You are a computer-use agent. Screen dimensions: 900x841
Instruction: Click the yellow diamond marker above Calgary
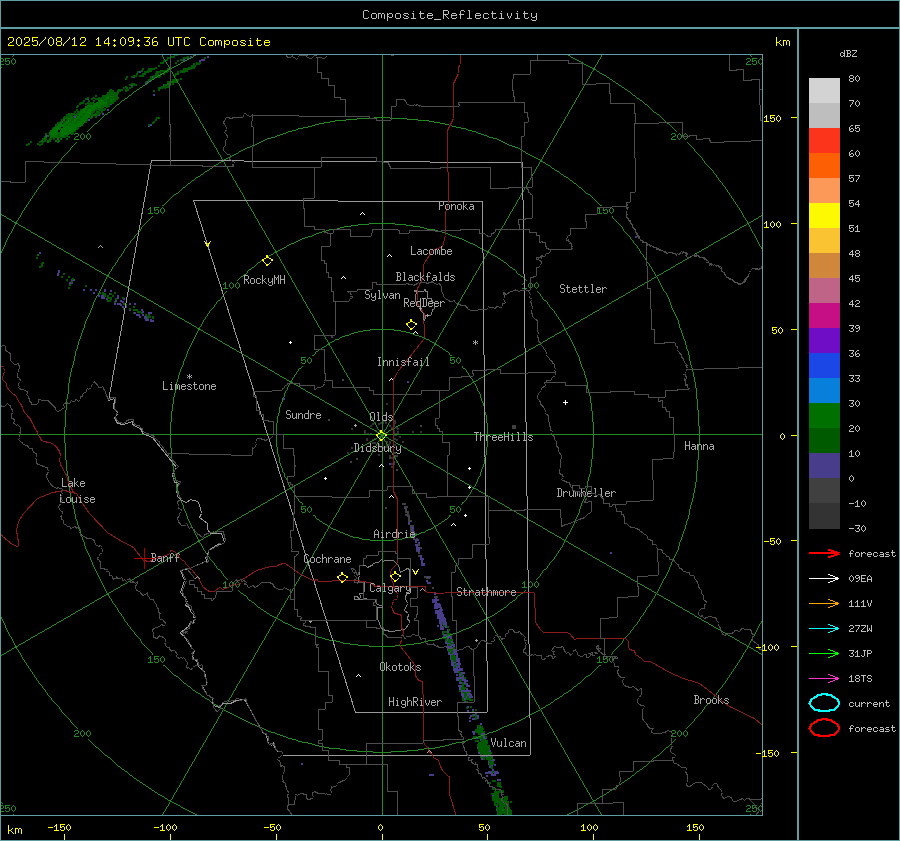coord(395,576)
